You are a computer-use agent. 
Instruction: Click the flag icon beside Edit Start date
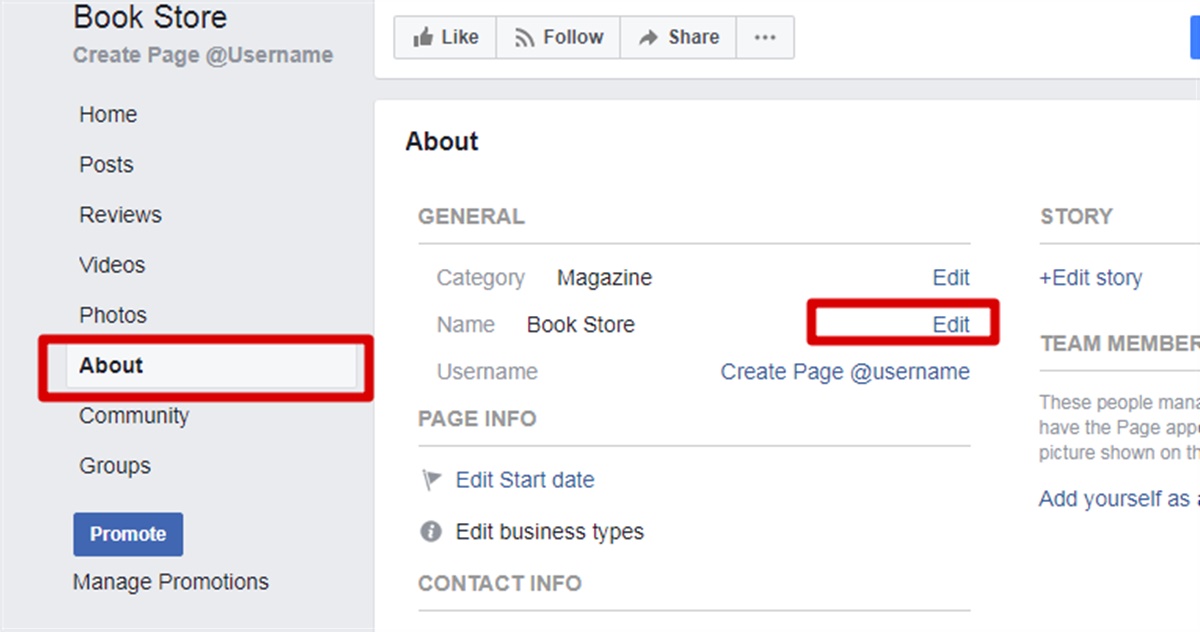pos(431,481)
